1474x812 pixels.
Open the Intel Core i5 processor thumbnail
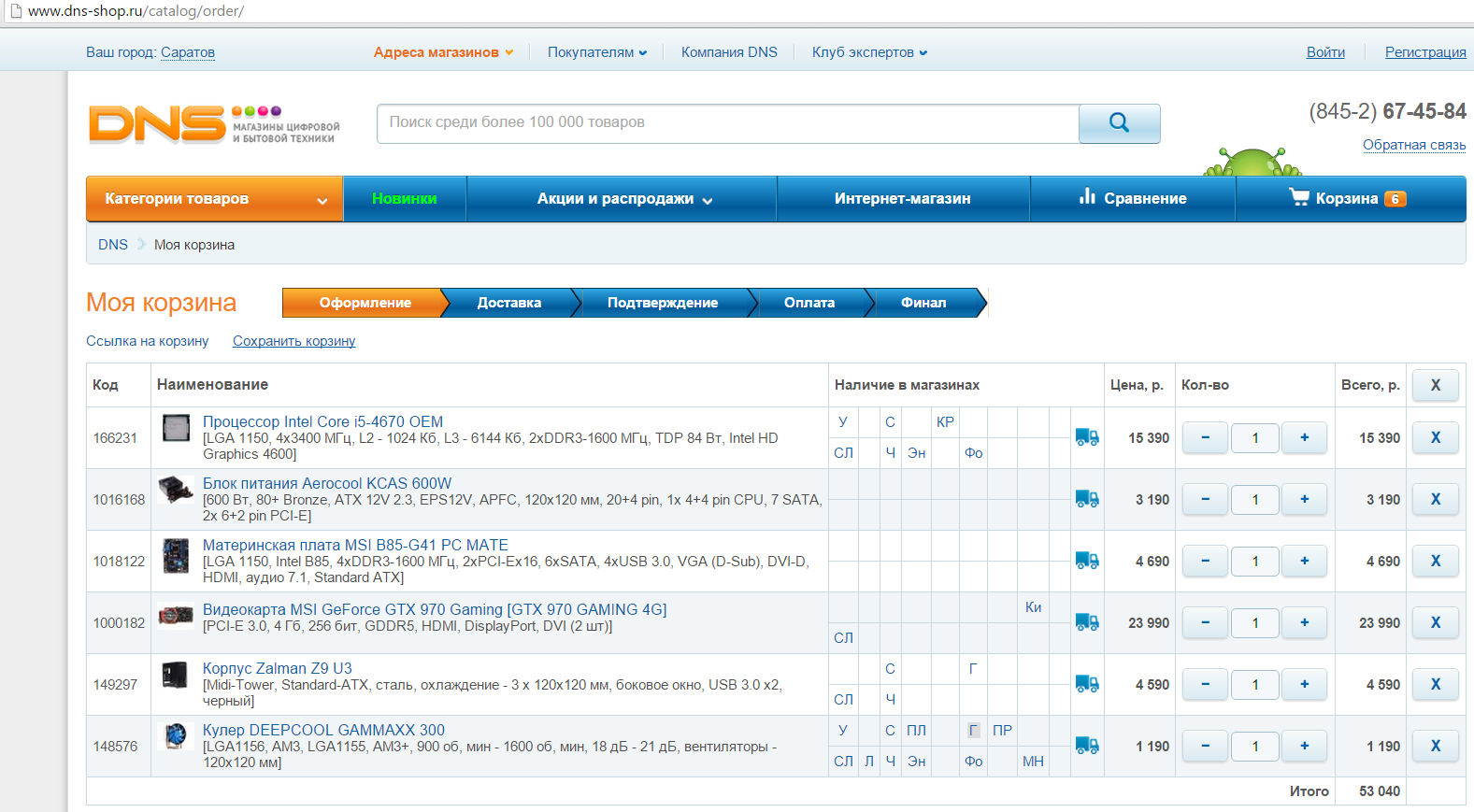tap(176, 428)
